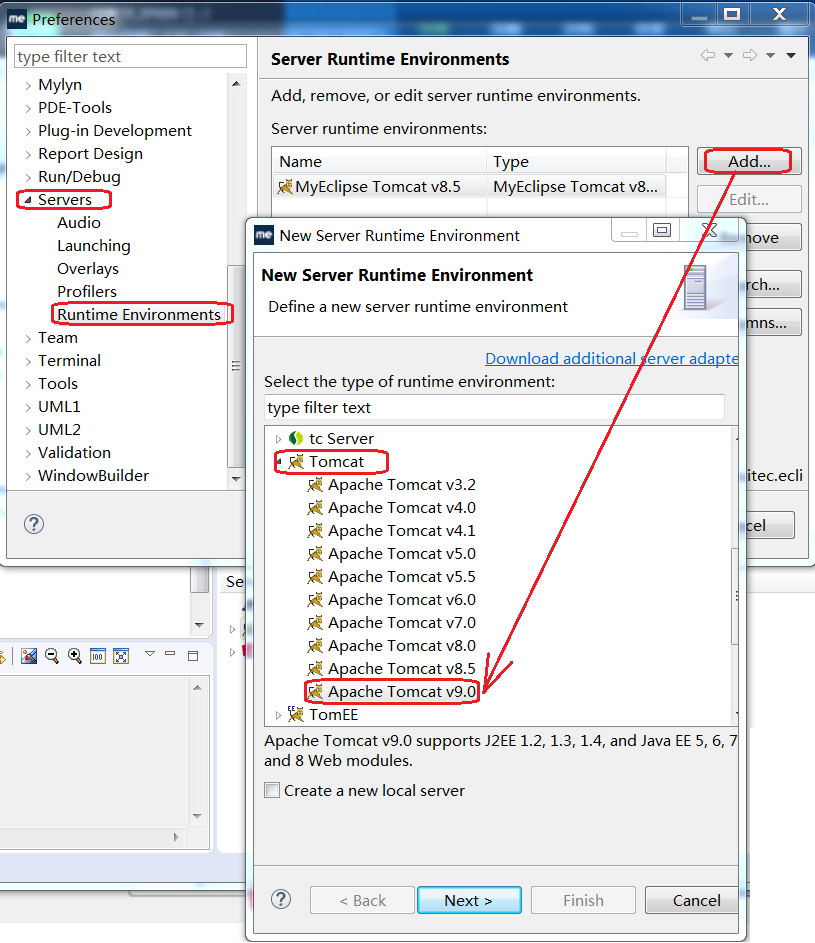Select Terminal preferences item
815x943 pixels.
[69, 361]
